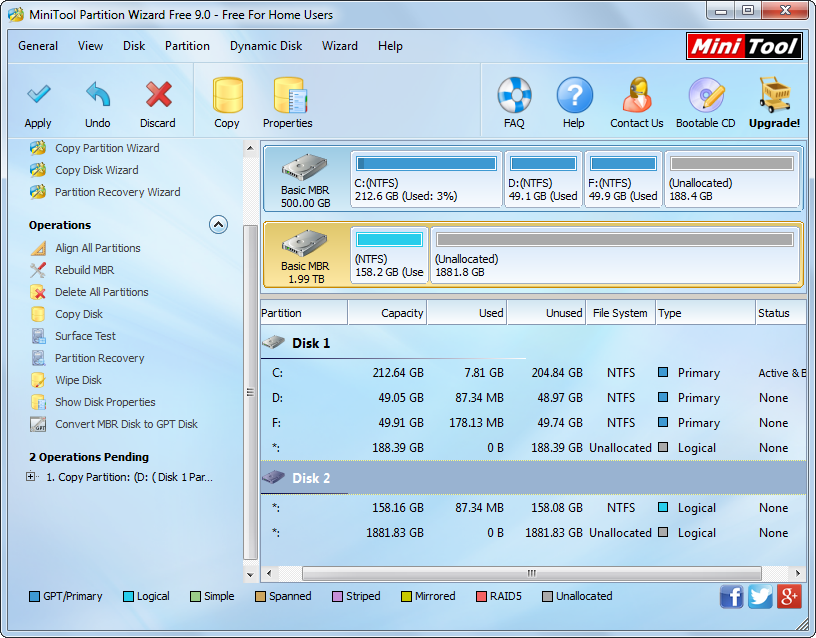Sort by Used column header
The image size is (816, 638).
467,313
